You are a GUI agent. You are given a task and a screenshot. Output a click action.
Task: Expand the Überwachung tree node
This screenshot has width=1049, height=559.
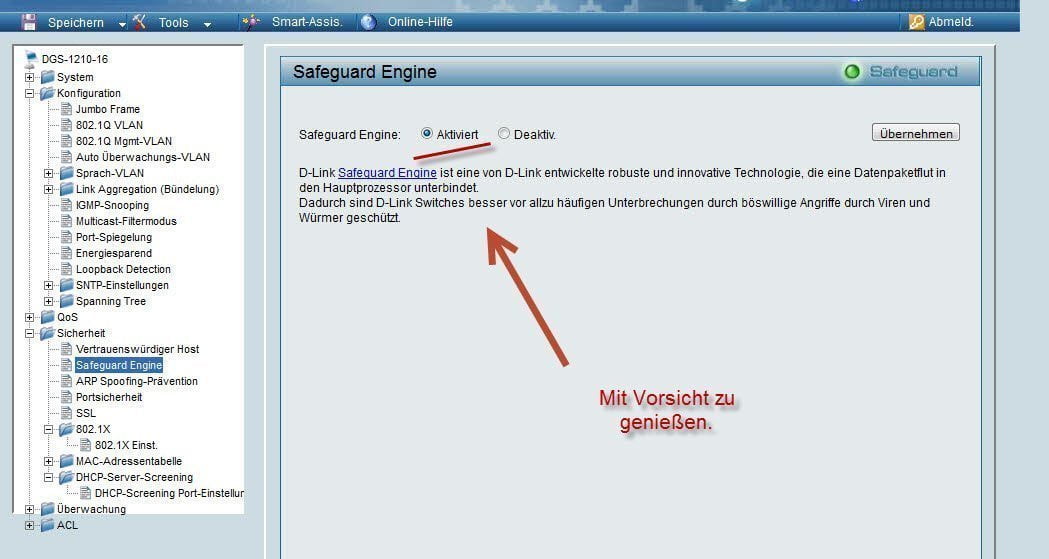(x=29, y=510)
